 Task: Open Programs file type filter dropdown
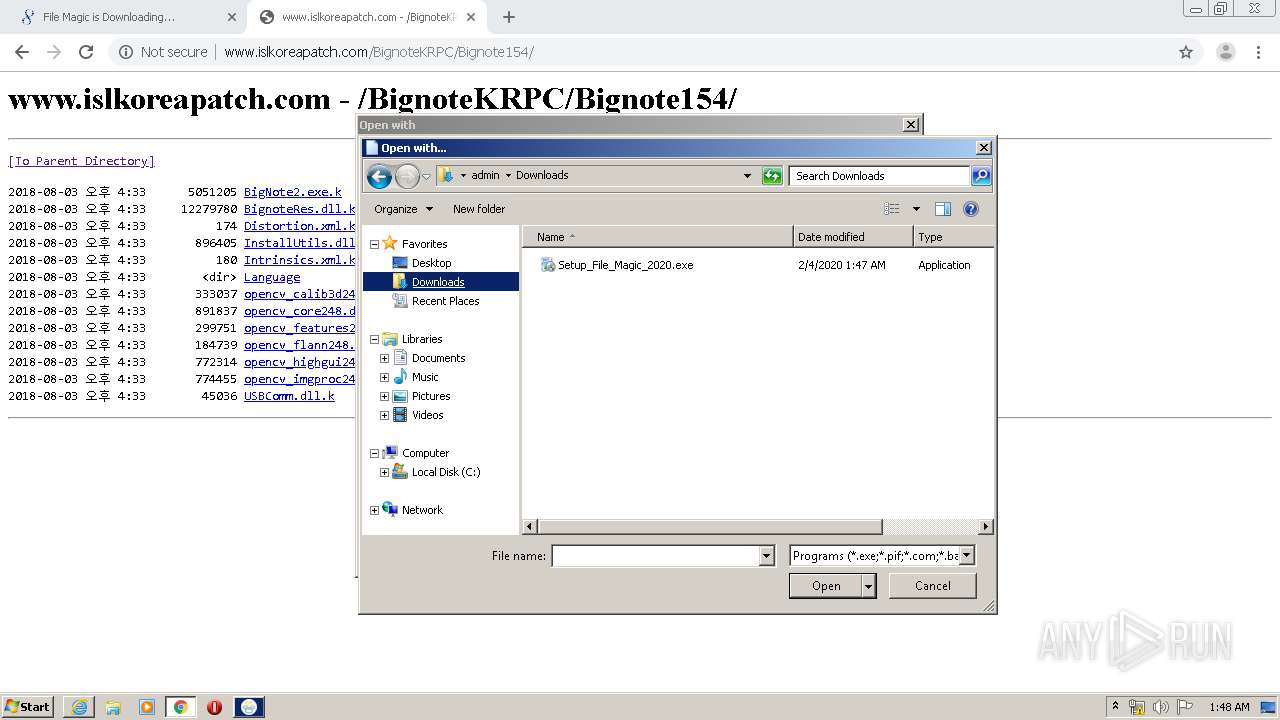[x=967, y=556]
